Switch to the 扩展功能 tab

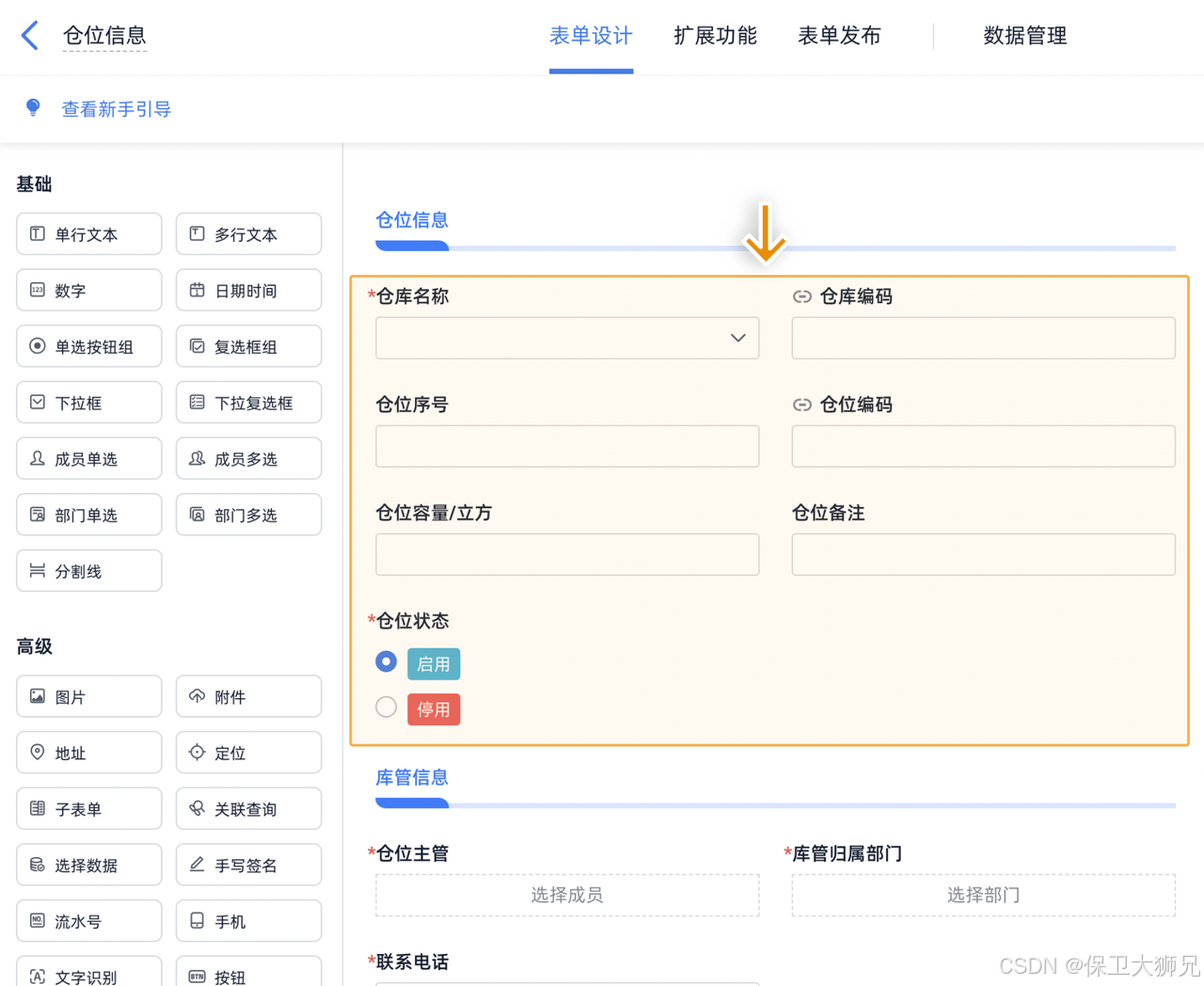(715, 36)
